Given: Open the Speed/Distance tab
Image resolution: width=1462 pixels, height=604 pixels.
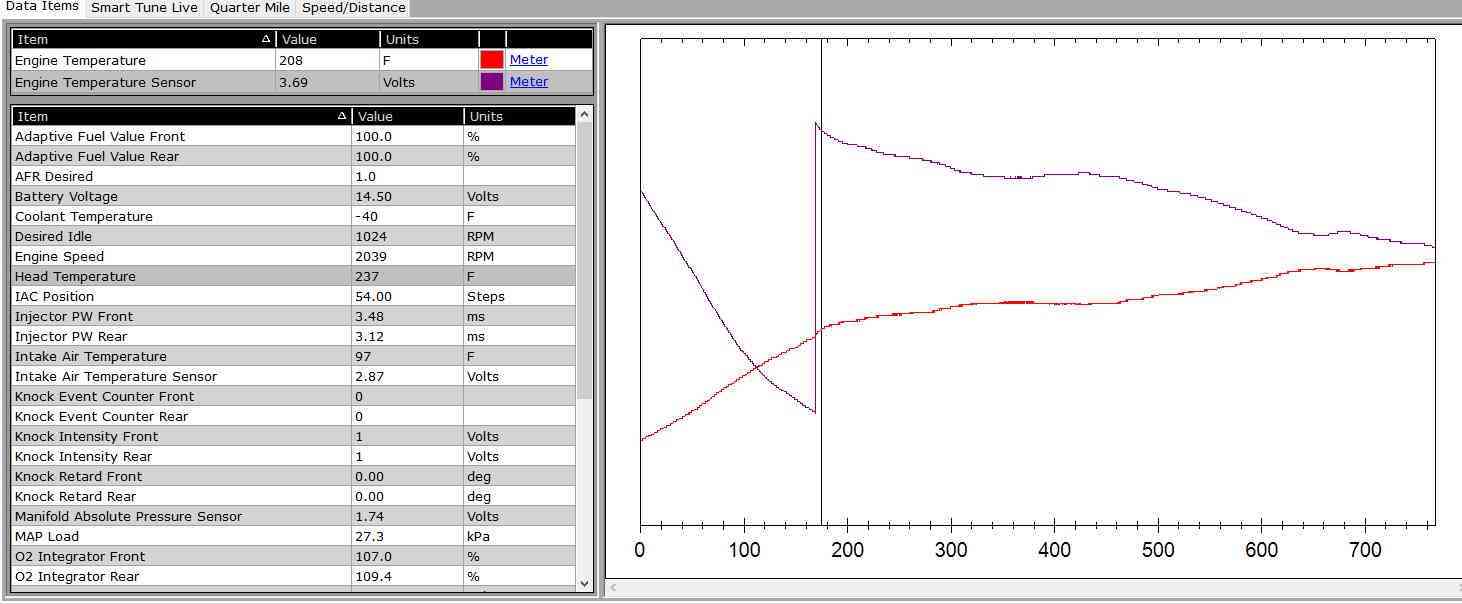Looking at the screenshot, I should 352,7.
